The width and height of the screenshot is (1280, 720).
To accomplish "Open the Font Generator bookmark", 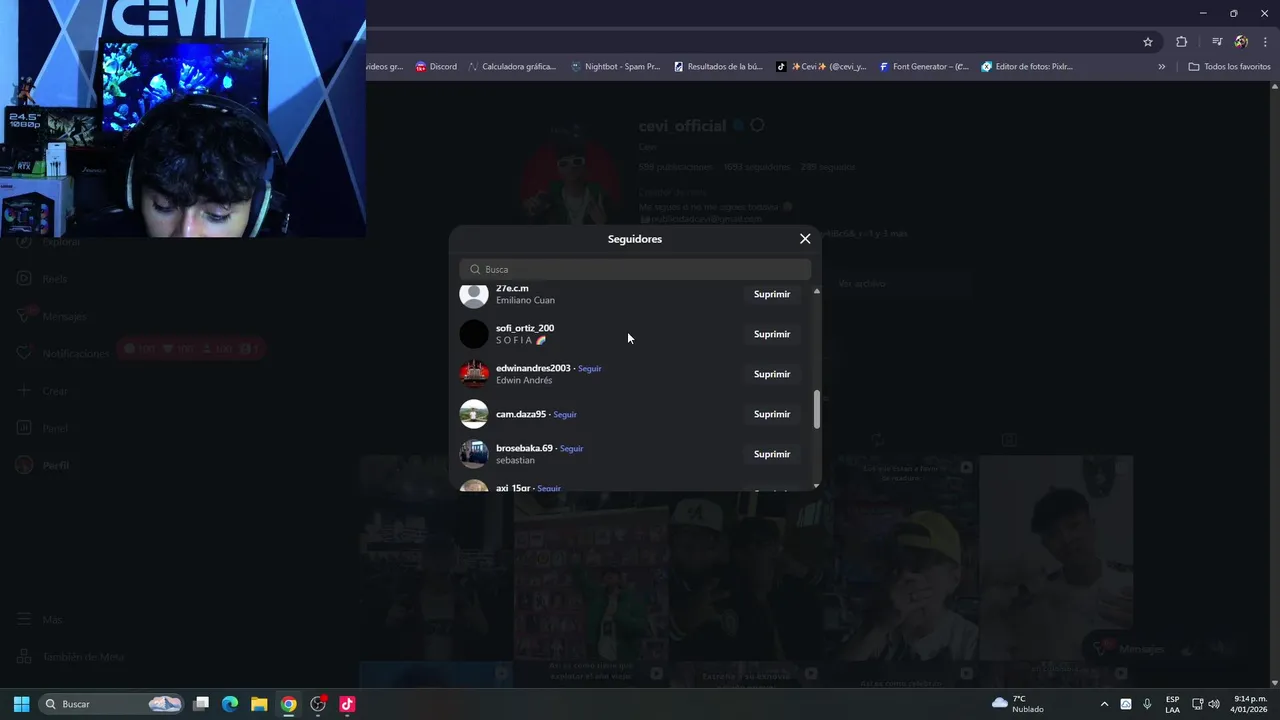I will pyautogui.click(x=924, y=67).
